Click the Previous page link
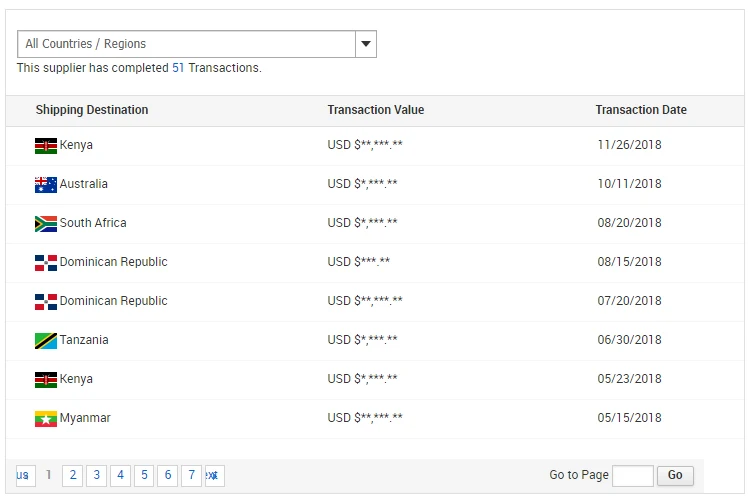This screenshot has height=500, width=750. pyautogui.click(x=24, y=475)
